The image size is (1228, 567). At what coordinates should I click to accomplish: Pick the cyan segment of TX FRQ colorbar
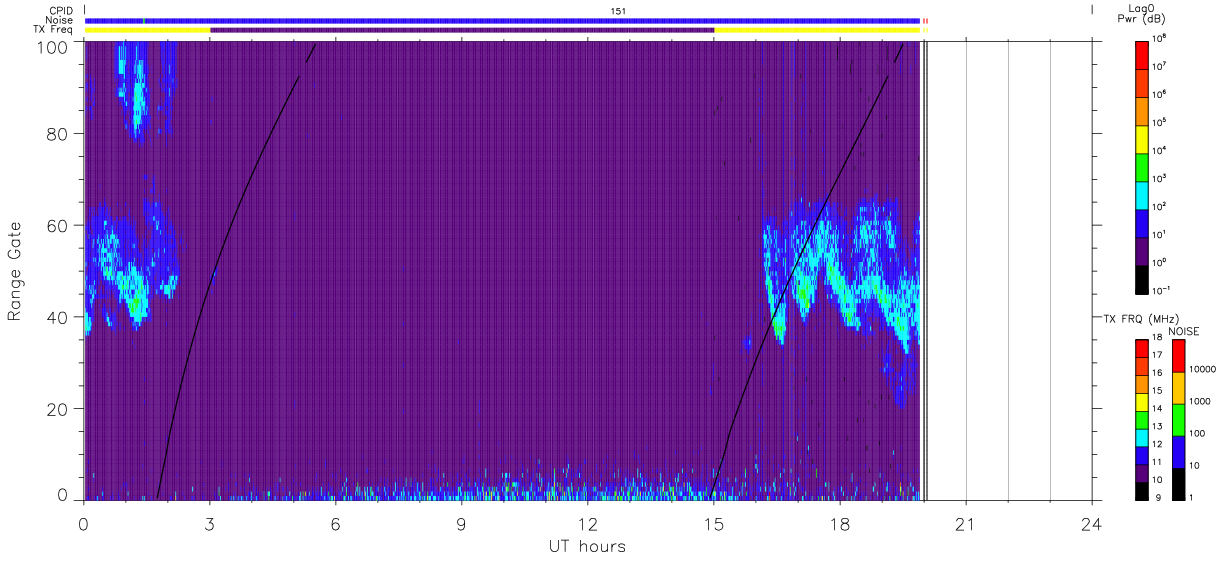(x=1142, y=437)
